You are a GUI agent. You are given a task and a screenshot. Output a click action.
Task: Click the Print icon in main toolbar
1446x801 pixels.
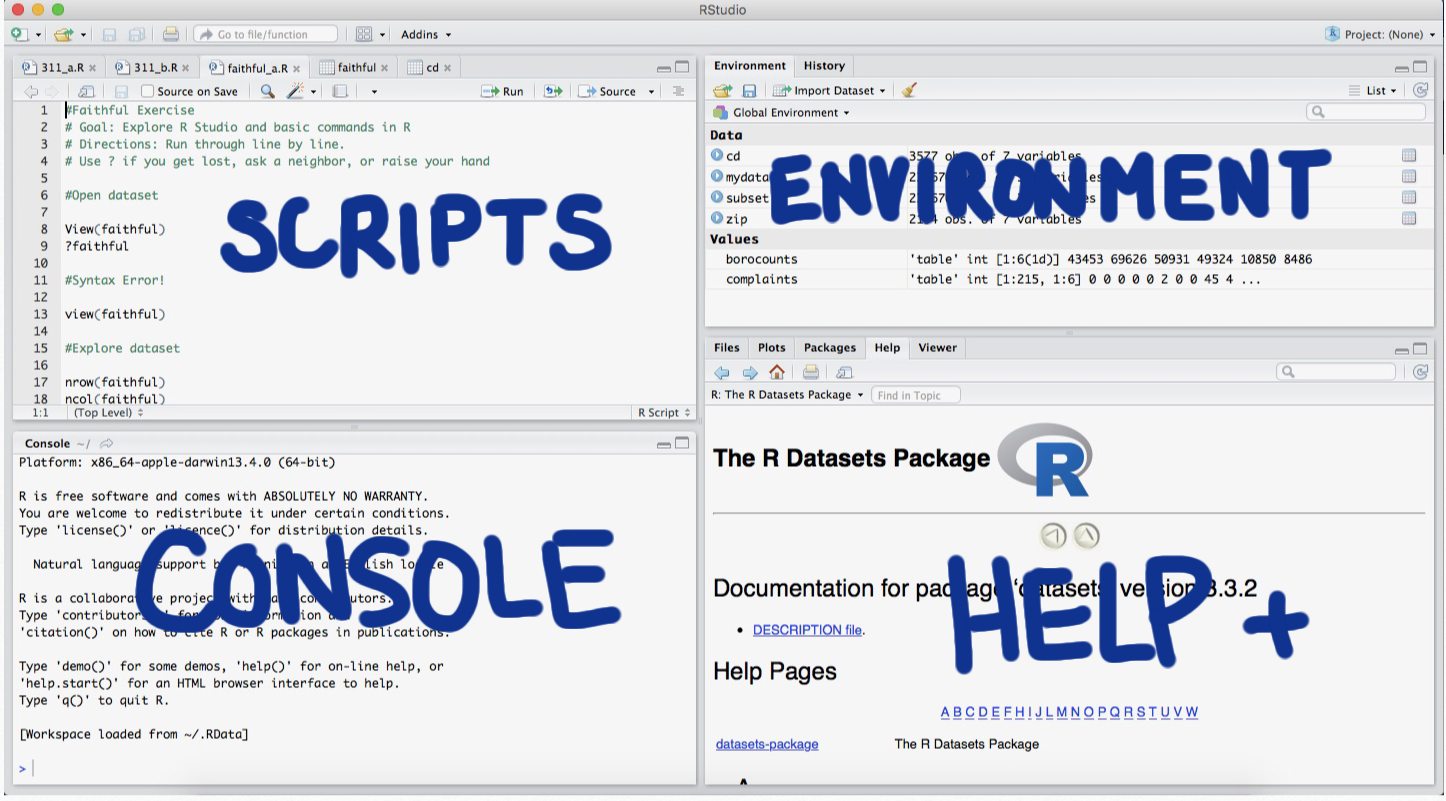coord(171,34)
